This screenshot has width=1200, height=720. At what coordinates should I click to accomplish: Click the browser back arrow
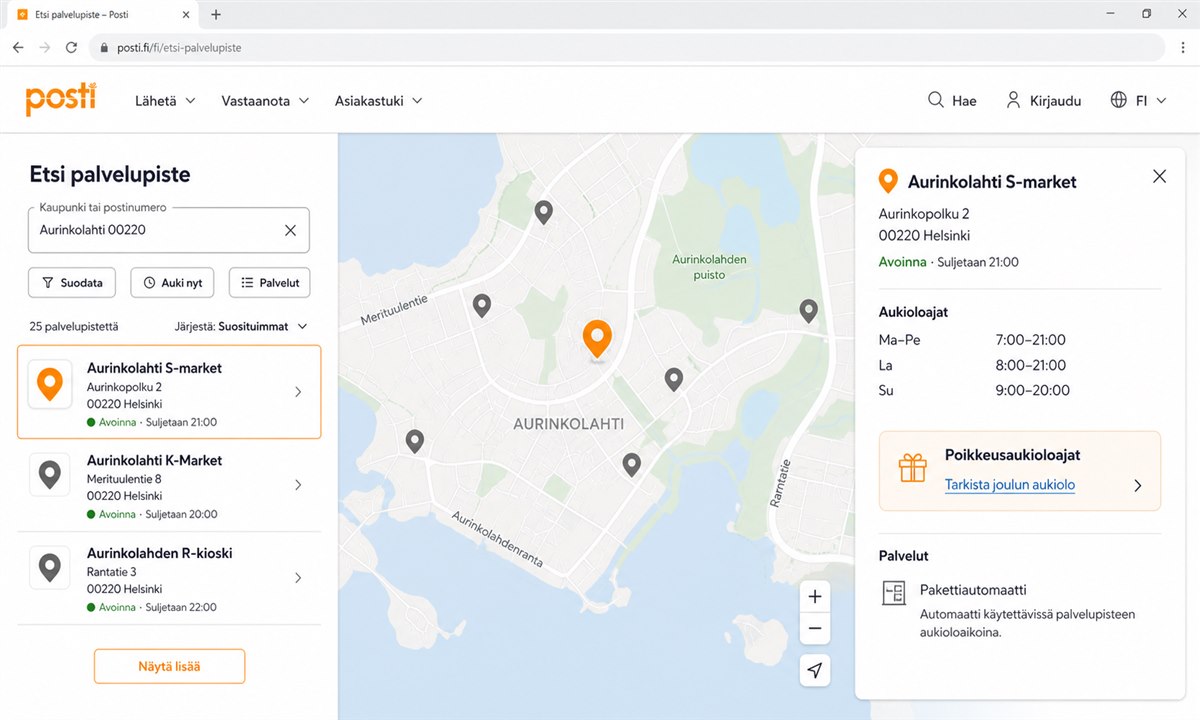(x=18, y=47)
